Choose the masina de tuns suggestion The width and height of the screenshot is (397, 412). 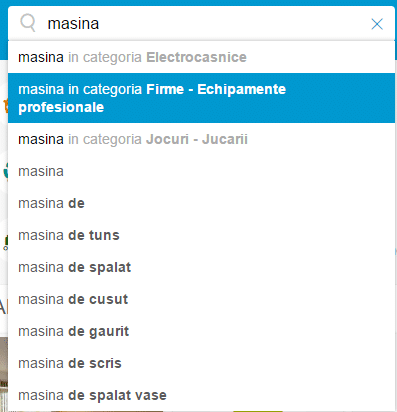tap(201, 235)
